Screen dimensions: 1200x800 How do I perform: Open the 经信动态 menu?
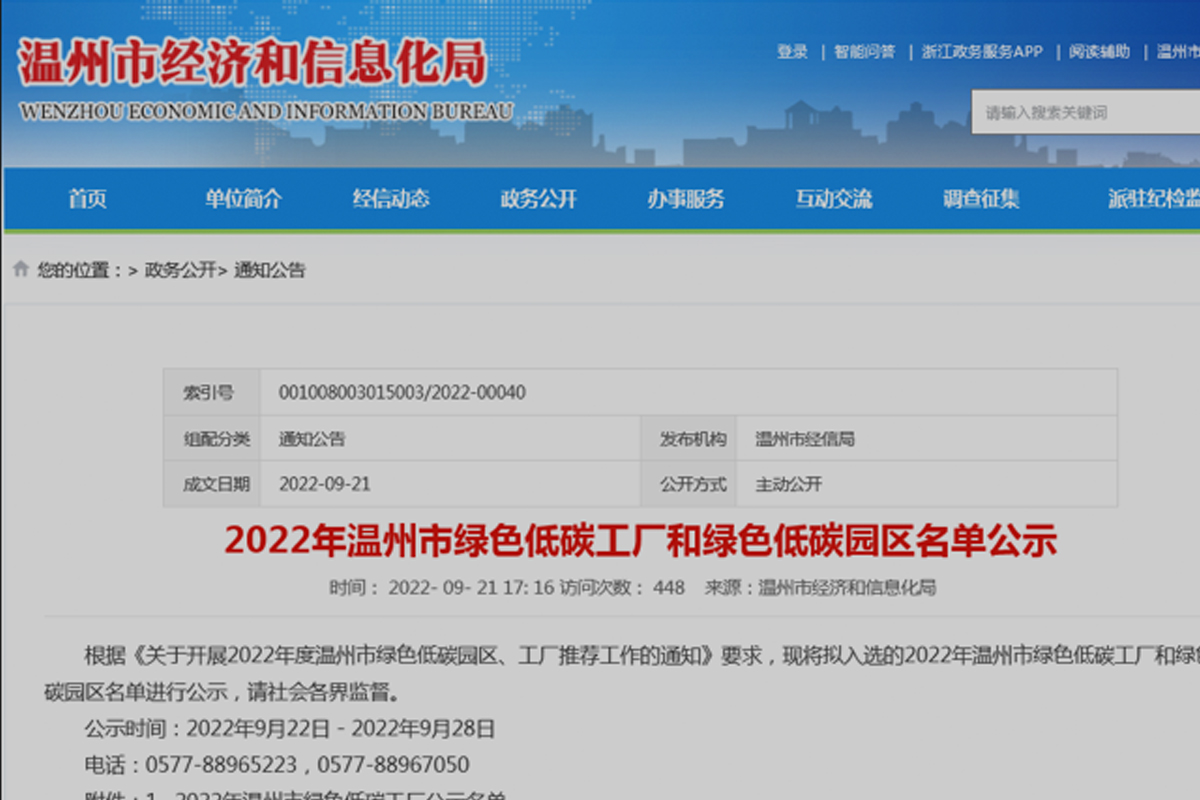[393, 199]
